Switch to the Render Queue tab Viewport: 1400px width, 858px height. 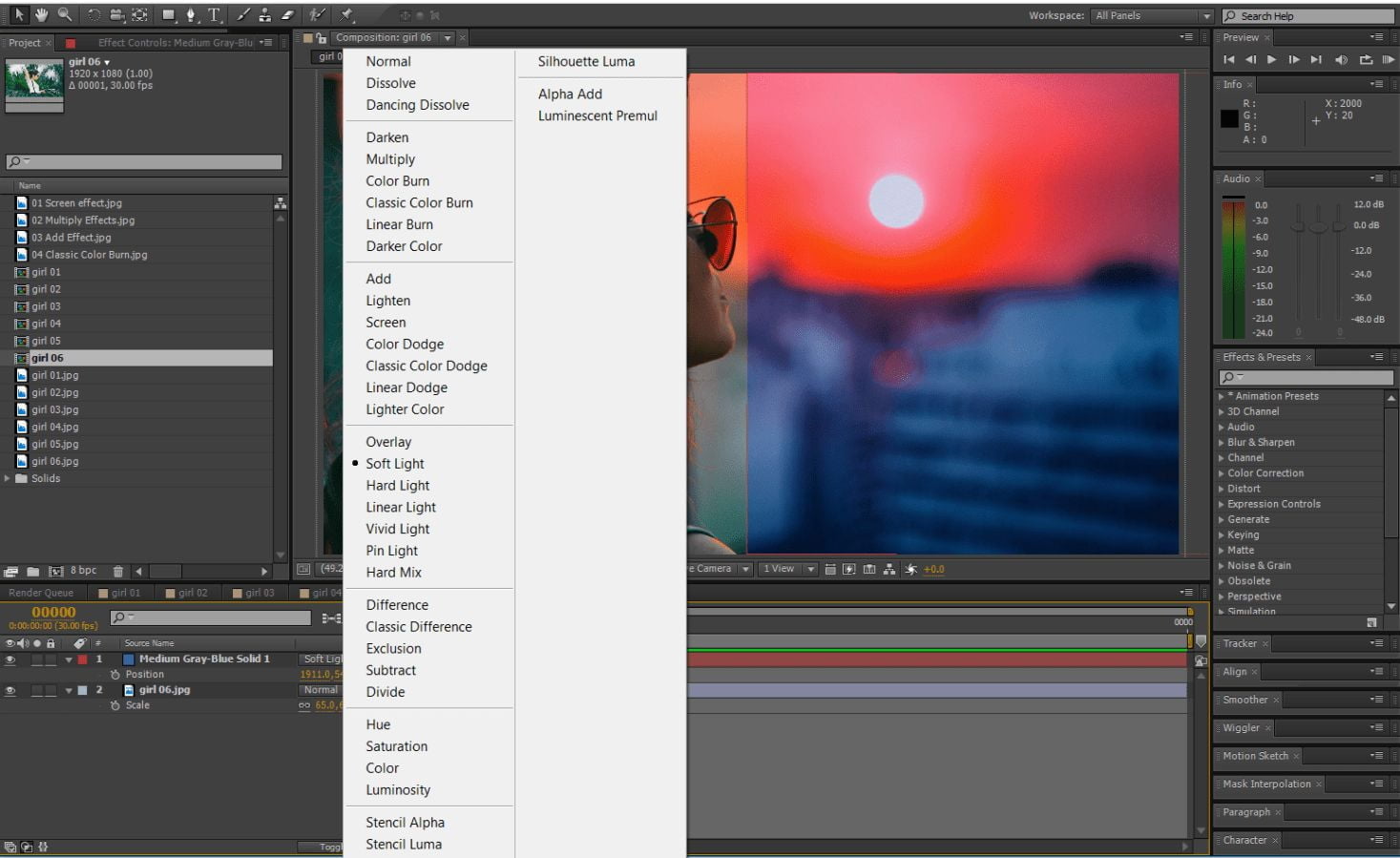[x=41, y=593]
